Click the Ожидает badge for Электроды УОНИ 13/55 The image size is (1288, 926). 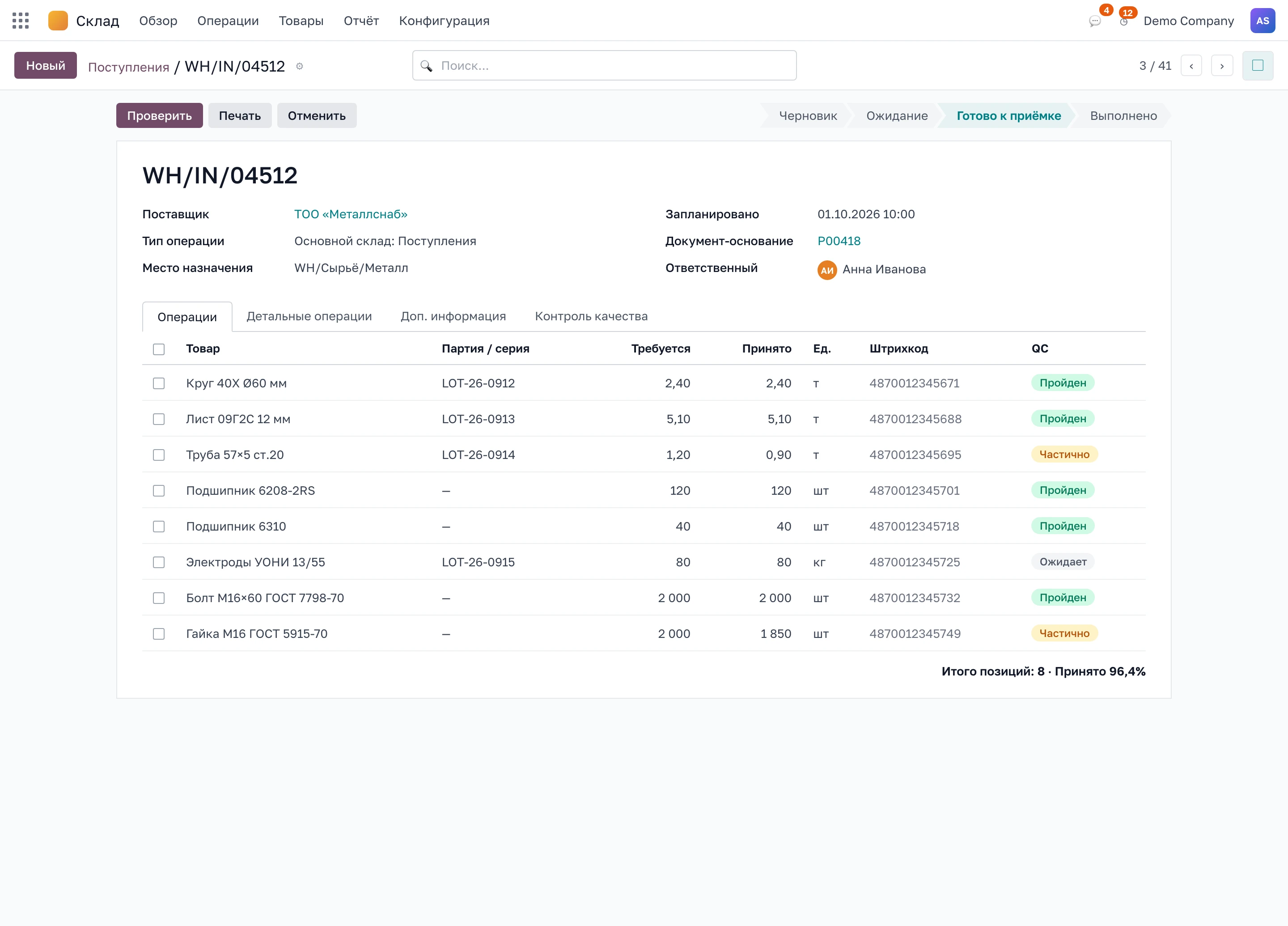pos(1063,562)
